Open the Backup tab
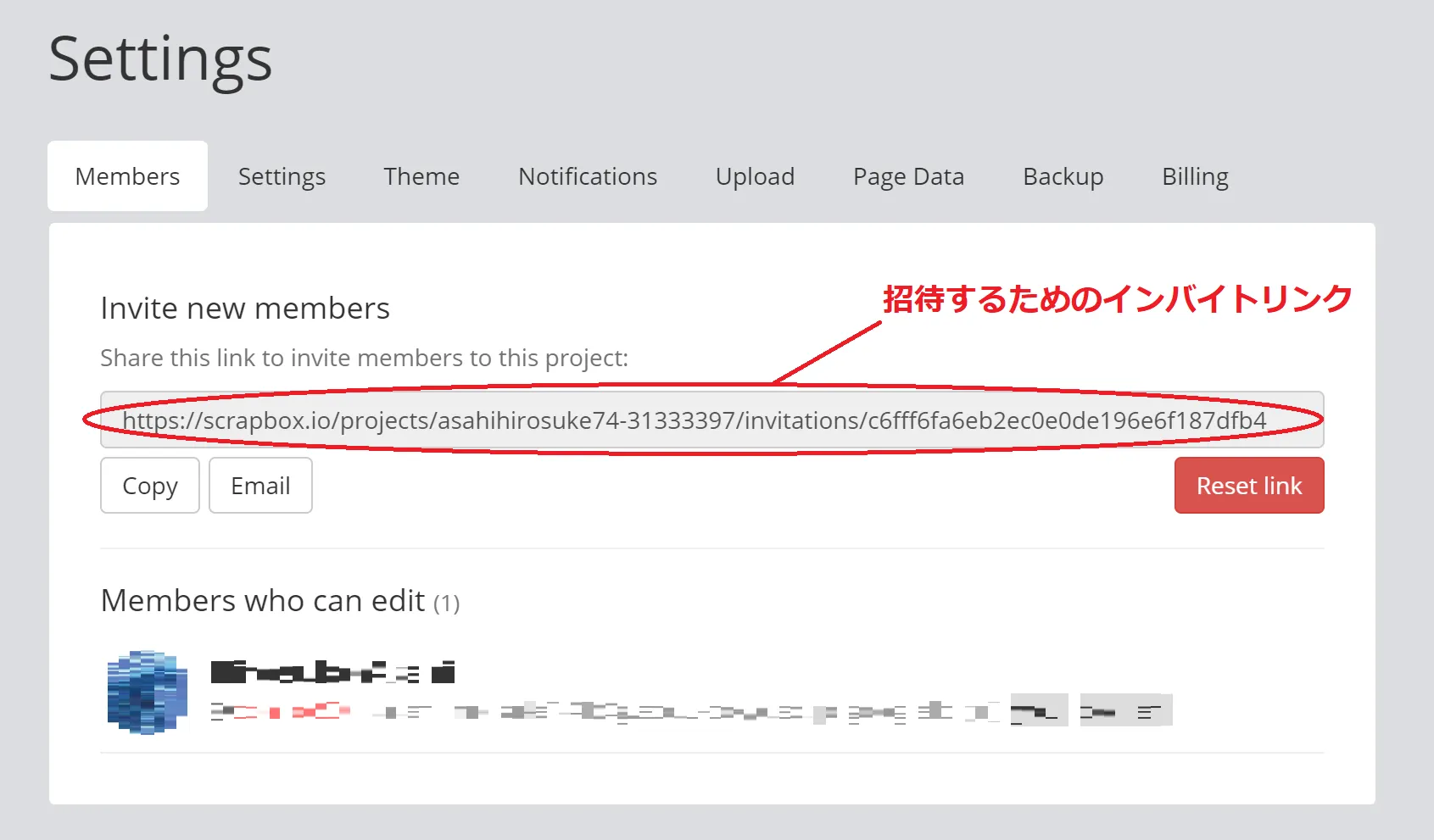The width and height of the screenshot is (1434, 840). 1063,176
